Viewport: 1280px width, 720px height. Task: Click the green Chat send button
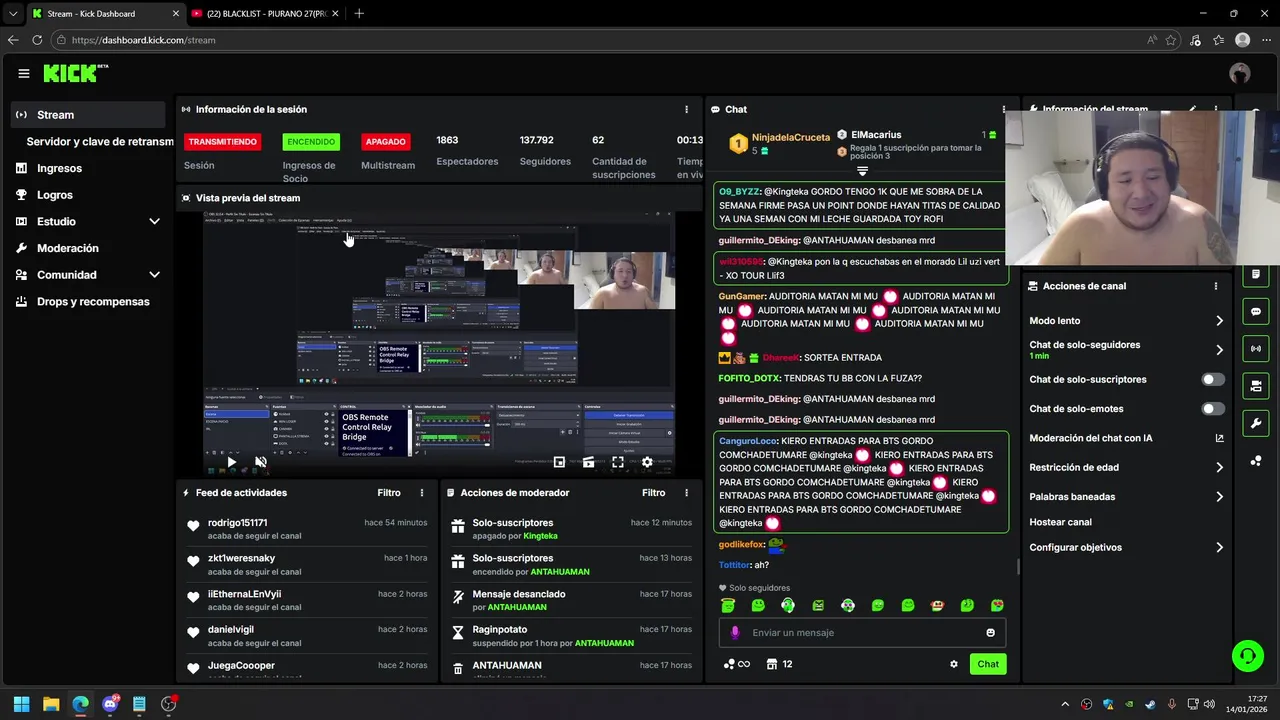988,664
